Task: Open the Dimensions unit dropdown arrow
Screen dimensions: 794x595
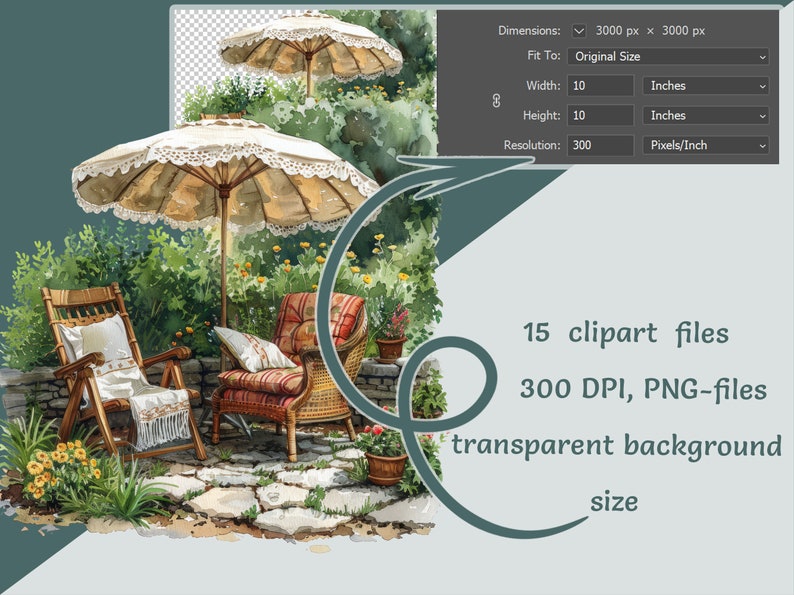Action: (579, 31)
